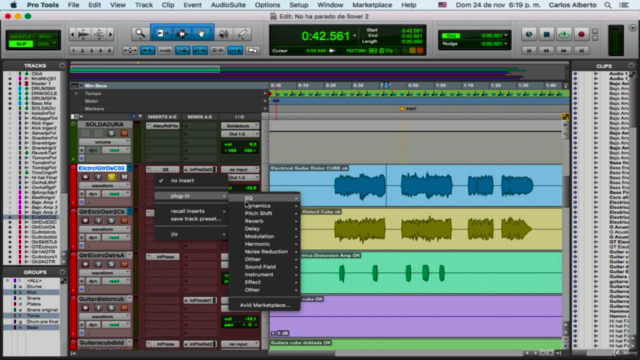Toggle Zoom Toggle icon below tools

[x=130, y=51]
